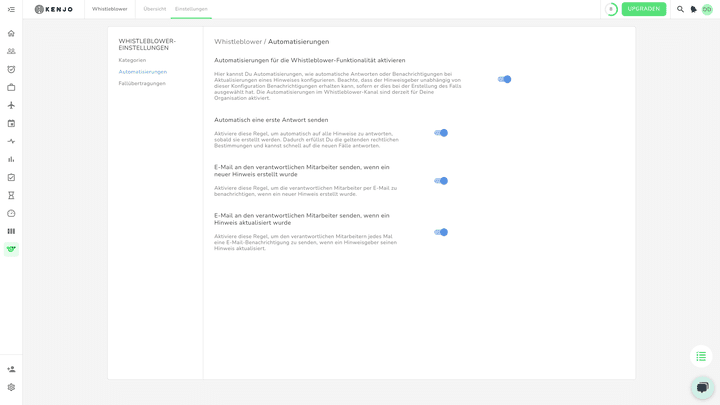Open the bar chart analytics icon

tap(11, 159)
